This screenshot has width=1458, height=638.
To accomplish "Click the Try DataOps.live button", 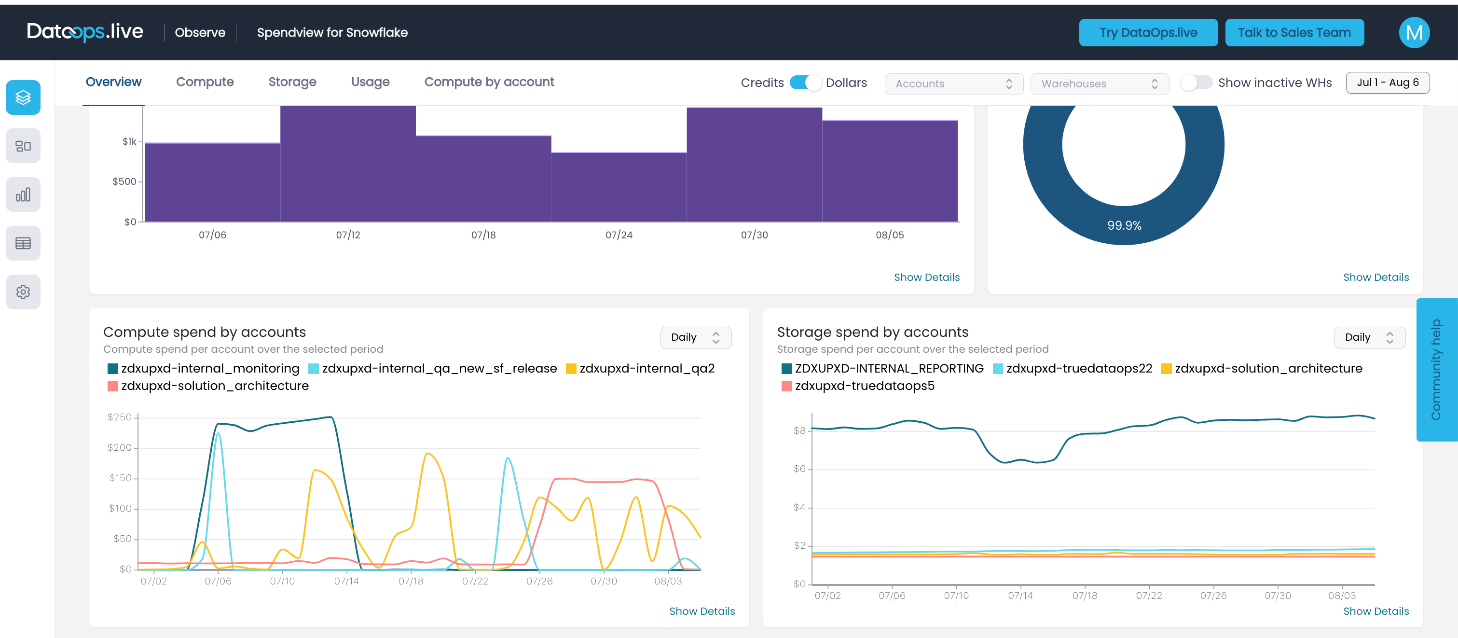I will pyautogui.click(x=1148, y=32).
